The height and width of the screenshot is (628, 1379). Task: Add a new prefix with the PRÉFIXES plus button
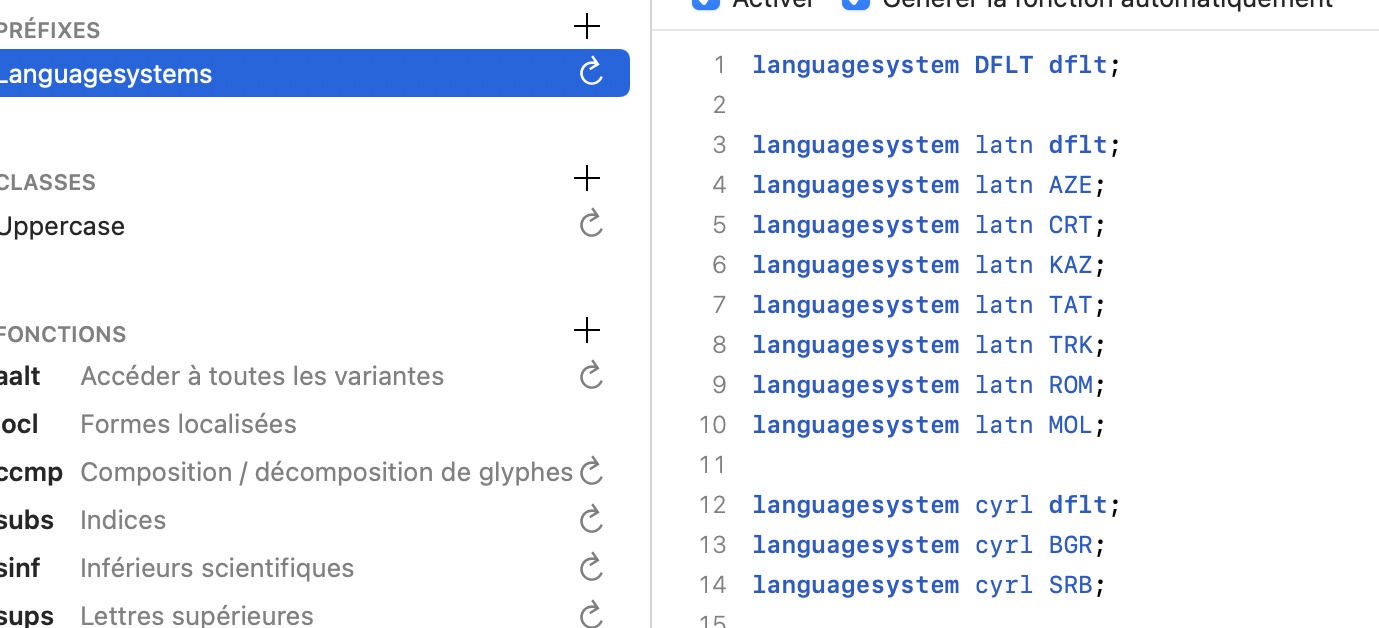click(587, 27)
